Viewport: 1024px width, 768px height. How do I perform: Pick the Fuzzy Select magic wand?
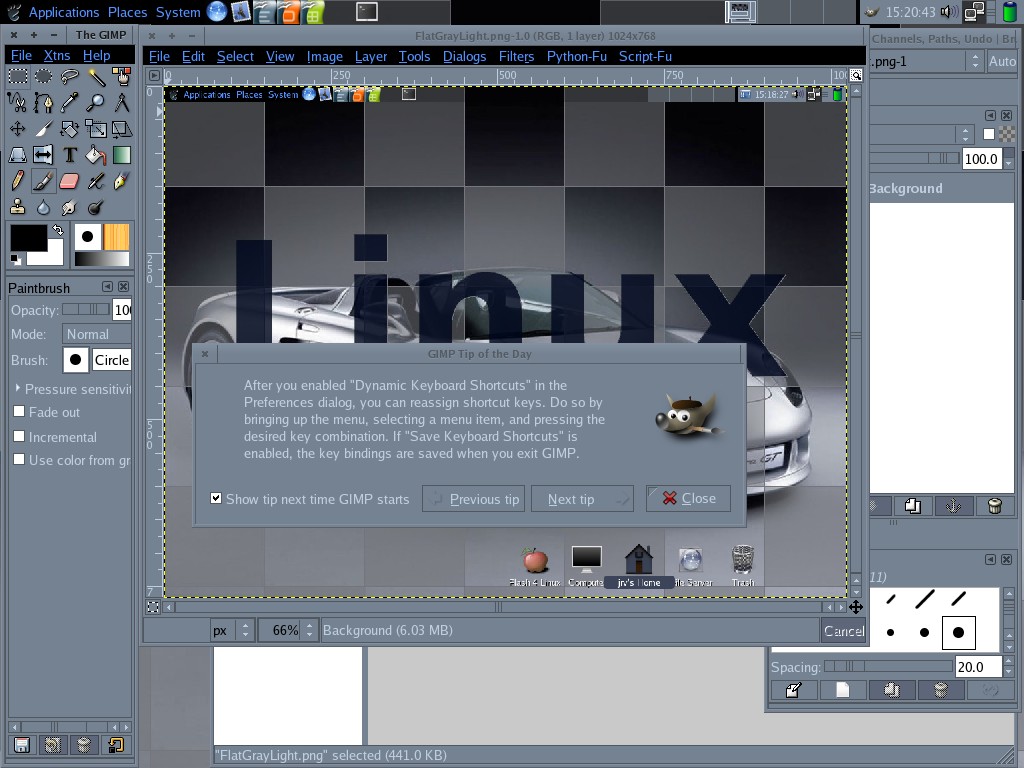(x=96, y=76)
